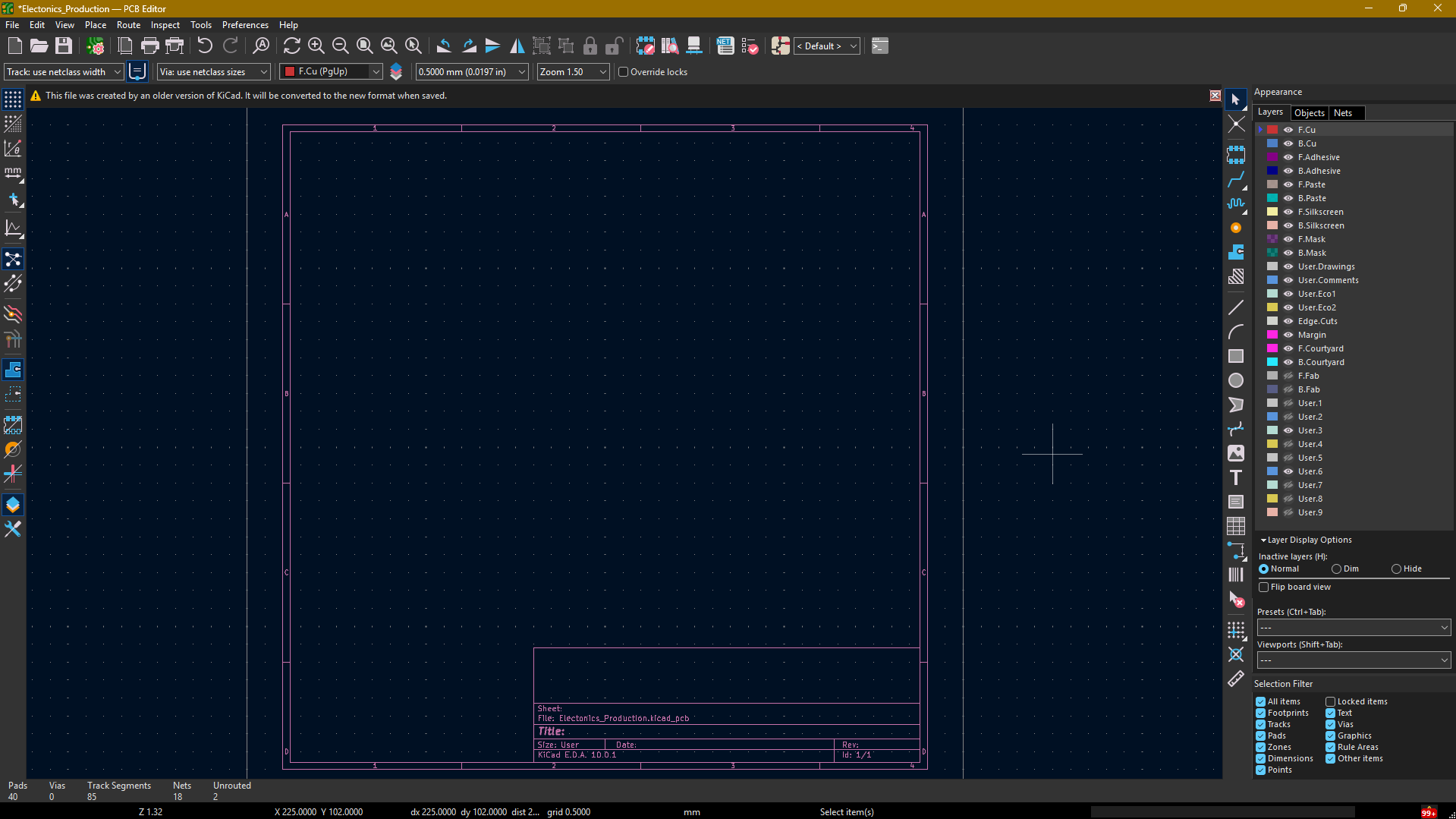
Task: Click the Margin layer color swatch
Action: click(x=1272, y=335)
